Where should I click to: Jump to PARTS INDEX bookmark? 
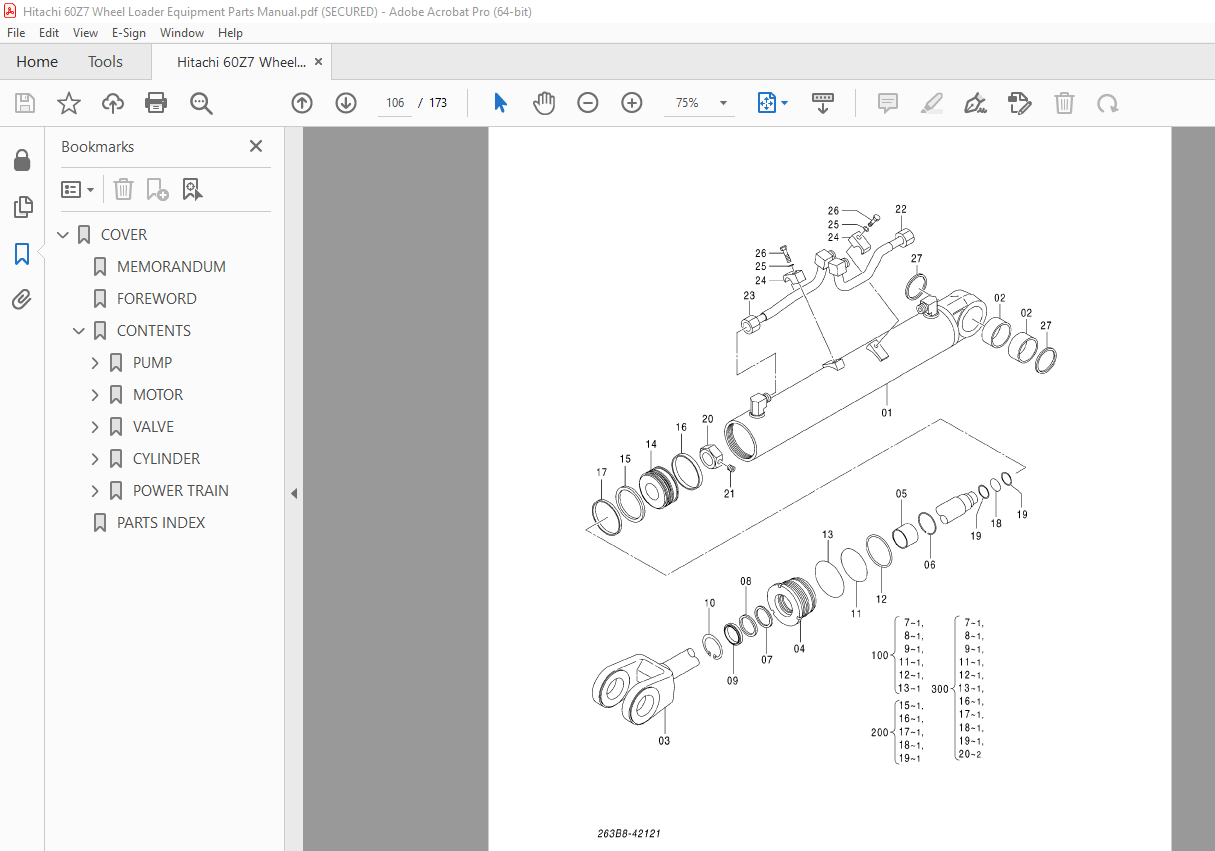pyautogui.click(x=161, y=523)
